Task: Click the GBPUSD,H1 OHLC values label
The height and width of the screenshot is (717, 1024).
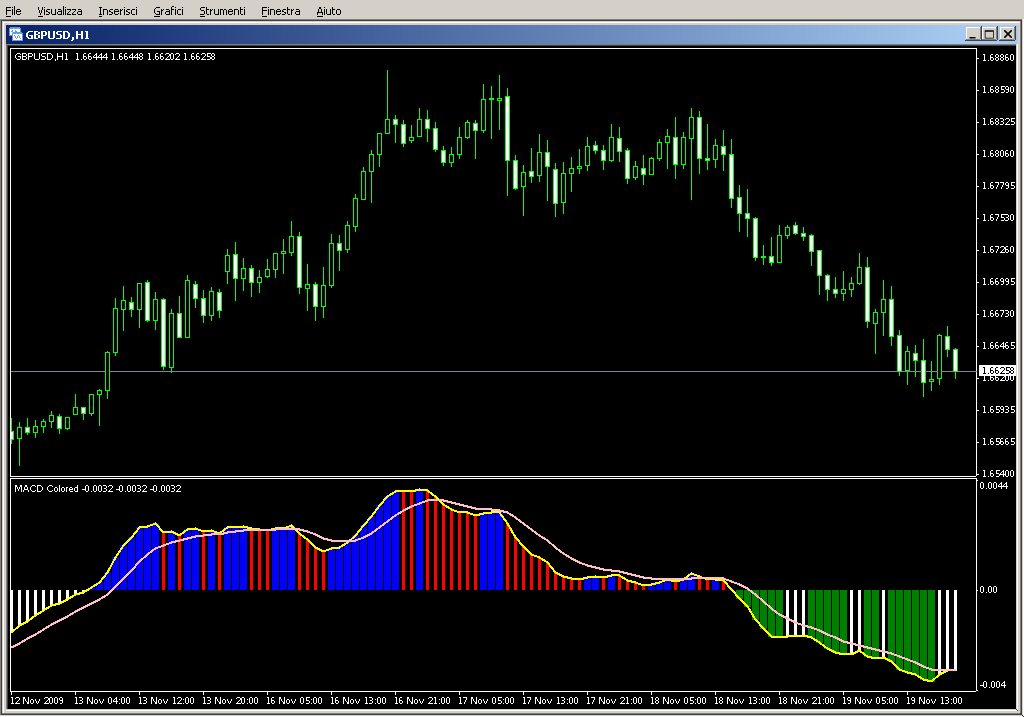Action: pyautogui.click(x=115, y=57)
